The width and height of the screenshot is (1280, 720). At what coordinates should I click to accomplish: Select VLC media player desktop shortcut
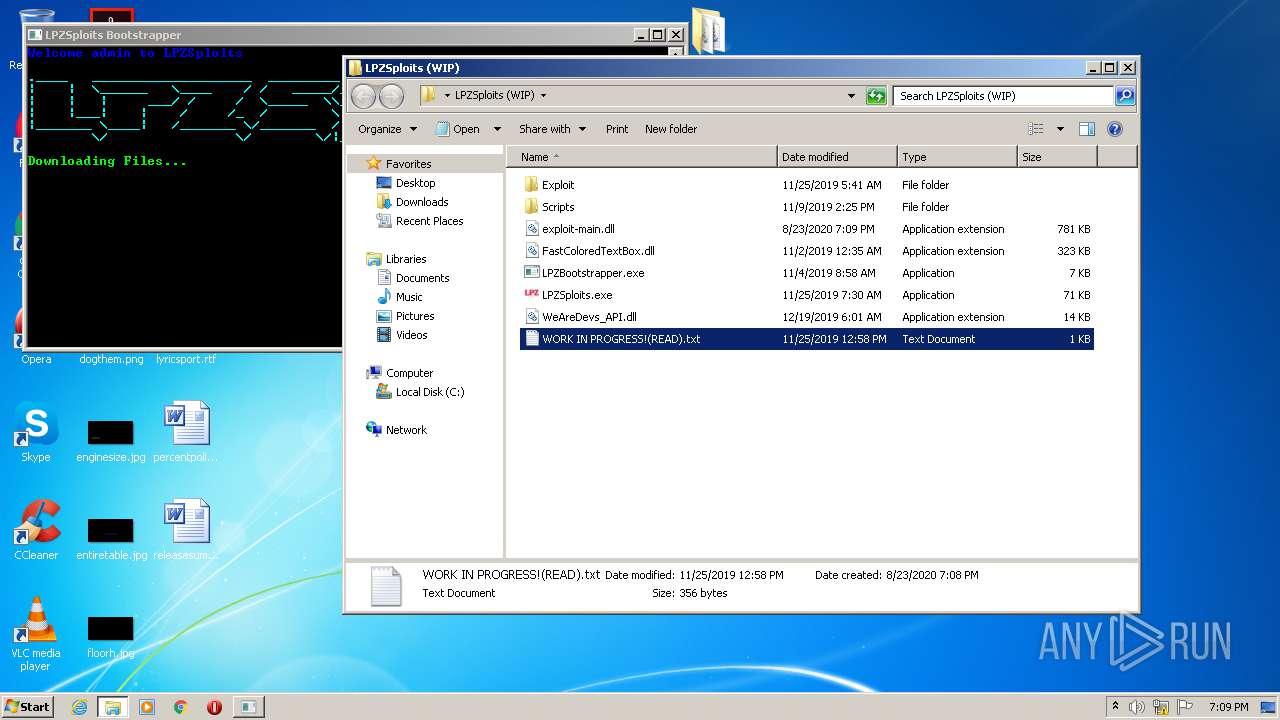point(36,635)
